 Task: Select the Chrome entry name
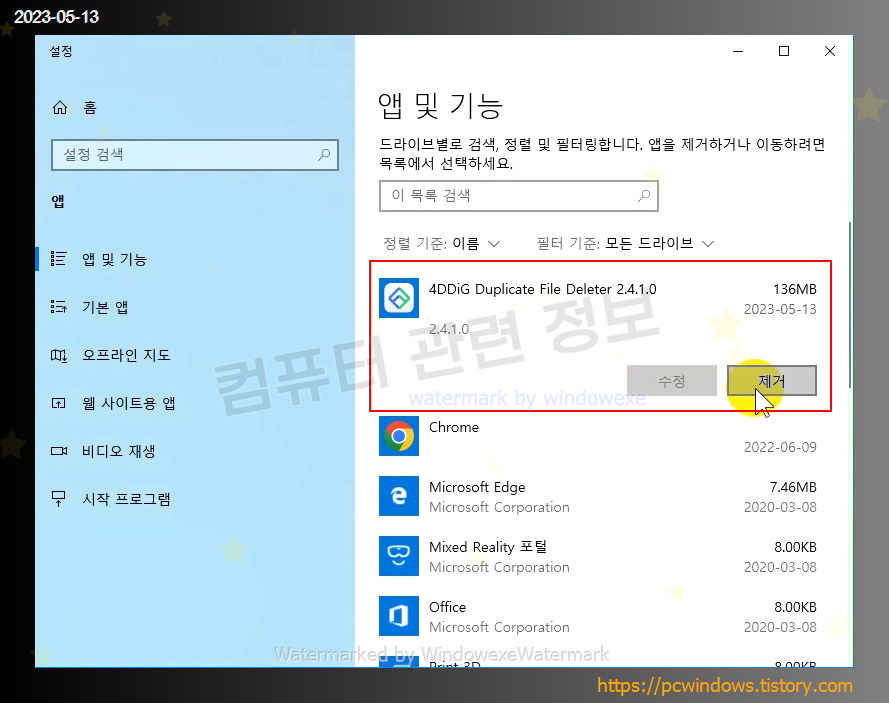tap(454, 427)
